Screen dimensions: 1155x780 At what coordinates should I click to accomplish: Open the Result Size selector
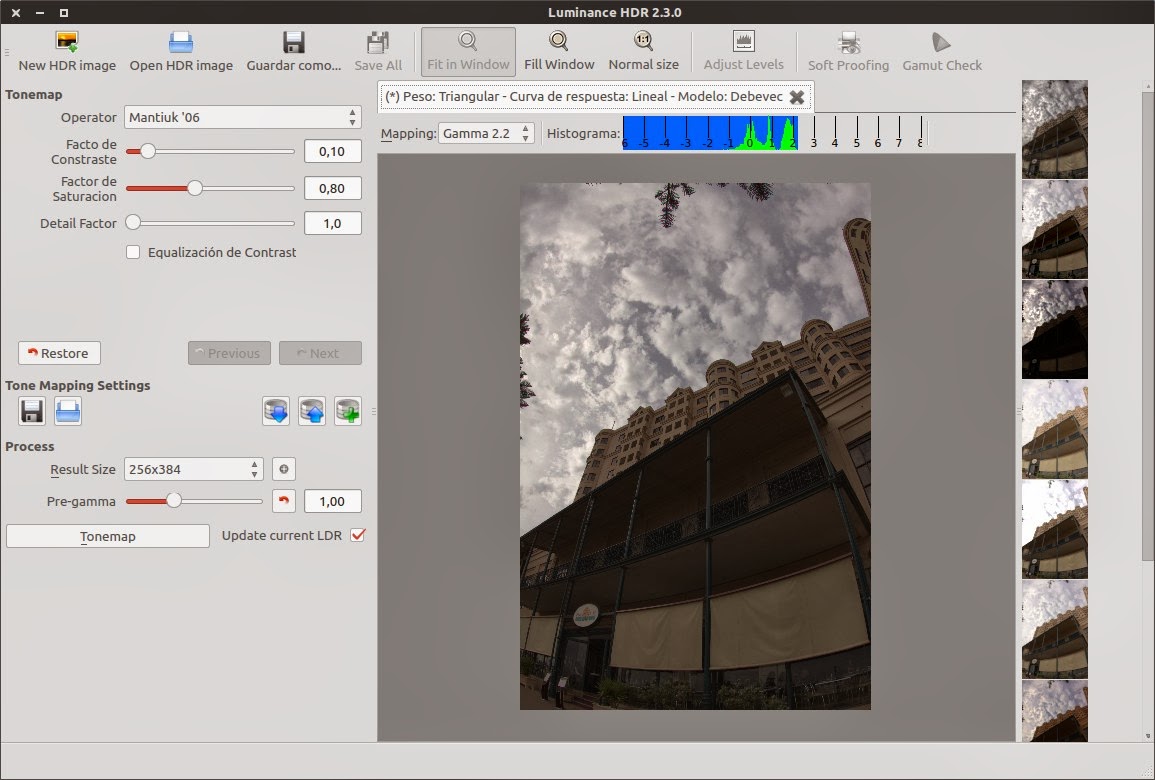coord(193,469)
